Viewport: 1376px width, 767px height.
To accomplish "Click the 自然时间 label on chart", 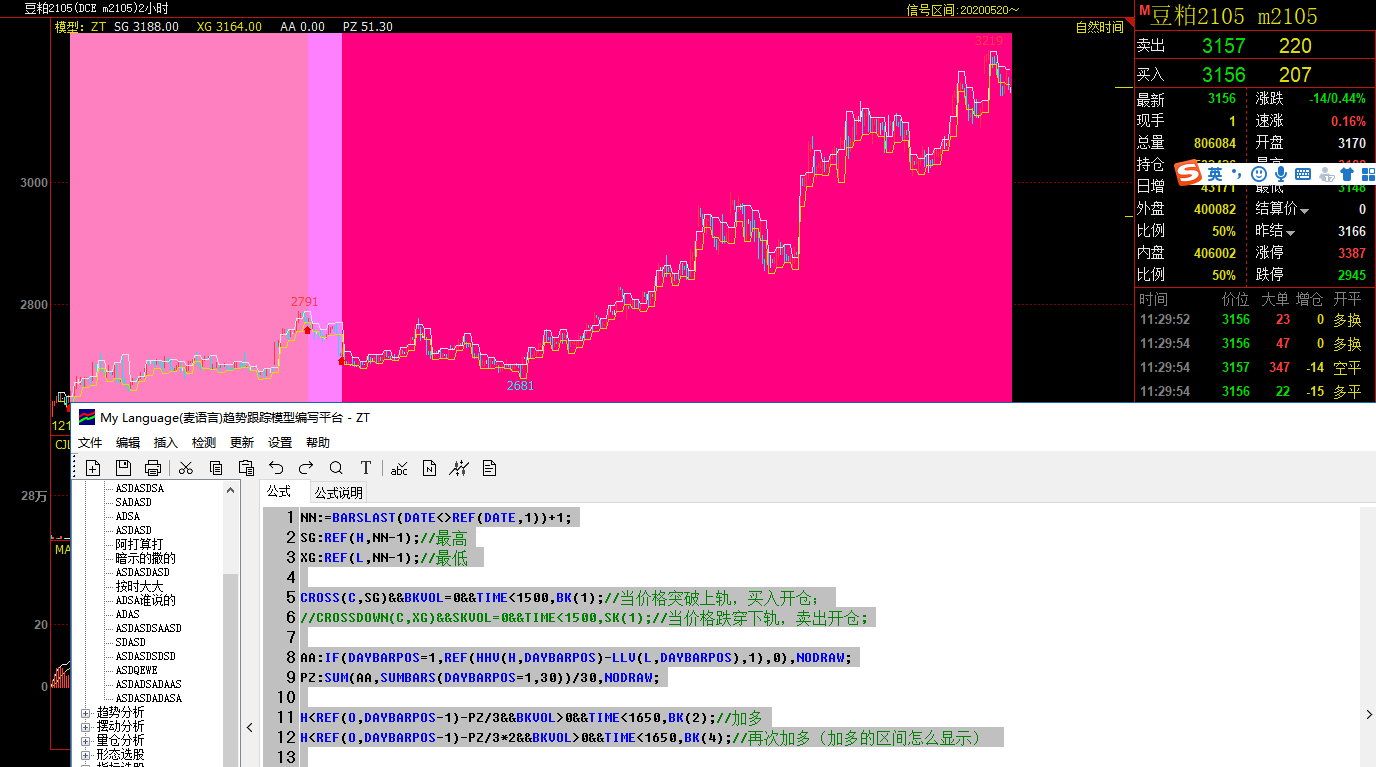I will [x=1099, y=27].
